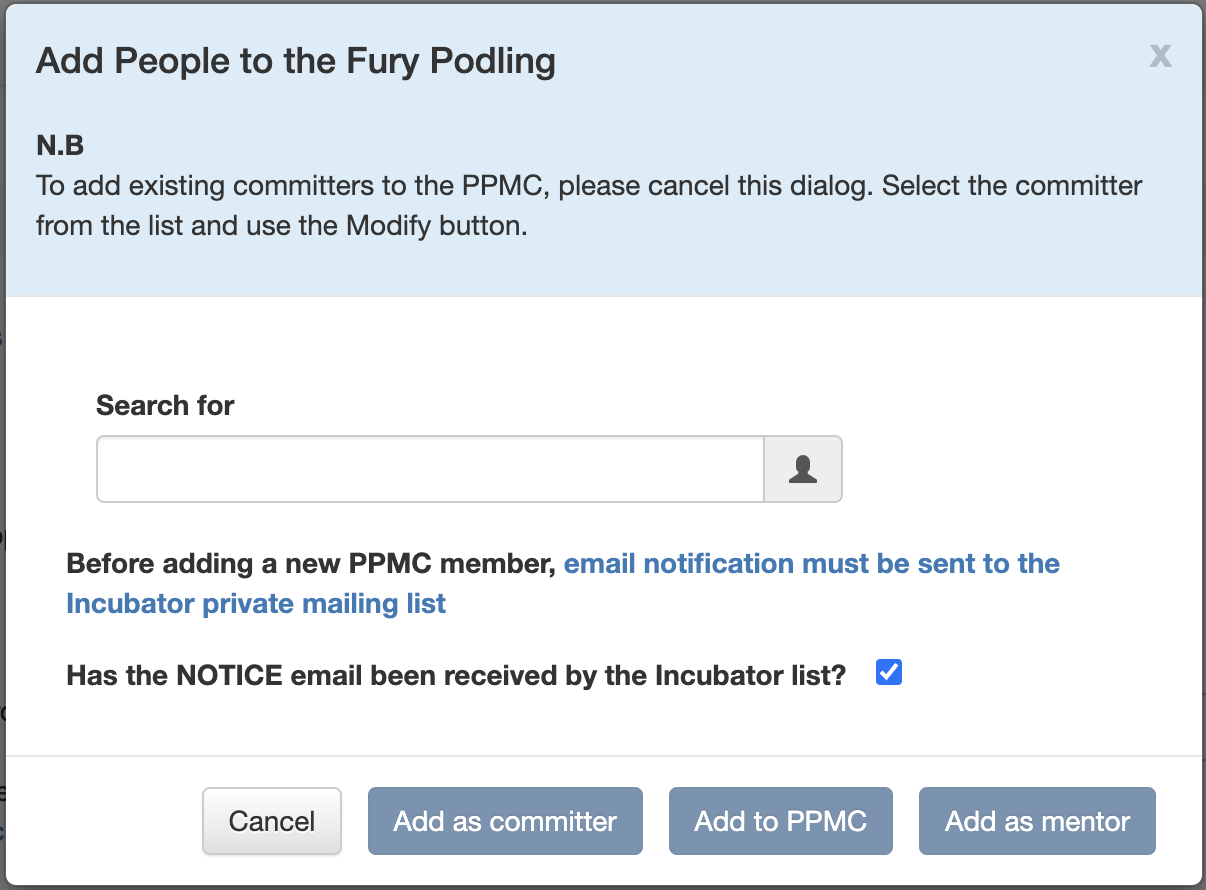Click the bold 'N.B' heading
This screenshot has width=1206, height=890.
60,146
